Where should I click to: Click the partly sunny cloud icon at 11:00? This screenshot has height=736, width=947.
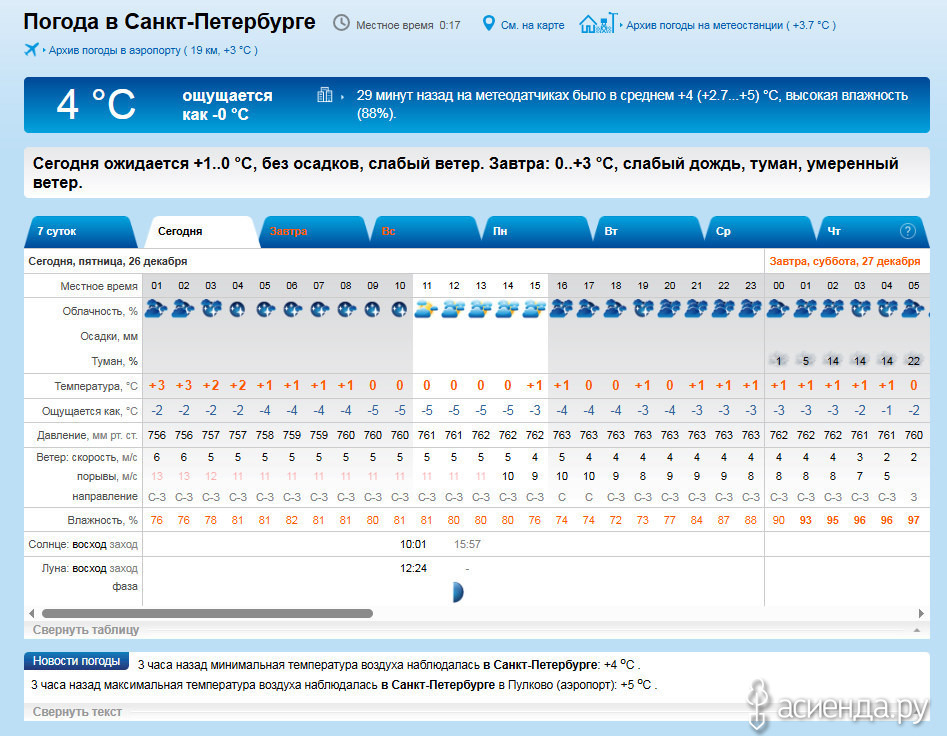coord(426,309)
